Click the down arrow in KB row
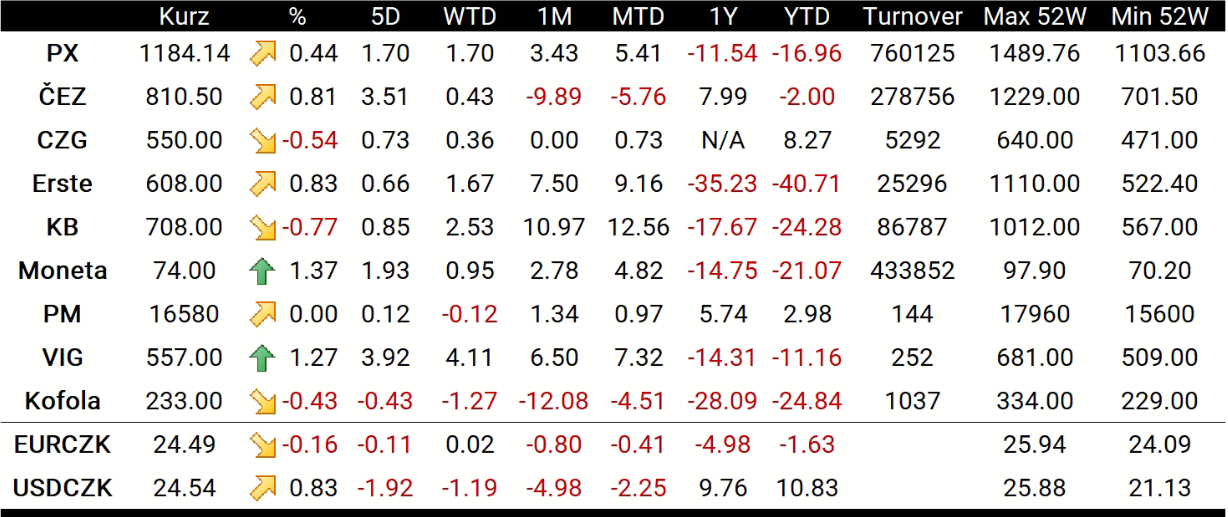Viewport: 1228px width, 517px height. click(264, 228)
